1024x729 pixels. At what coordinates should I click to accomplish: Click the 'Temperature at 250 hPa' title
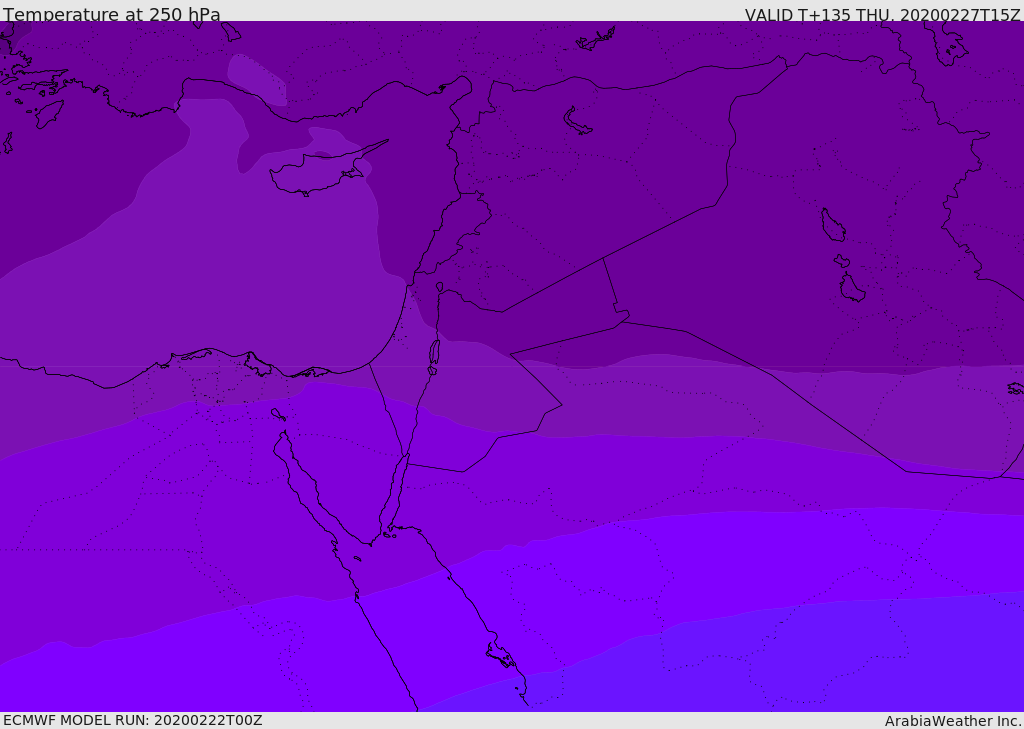112,14
